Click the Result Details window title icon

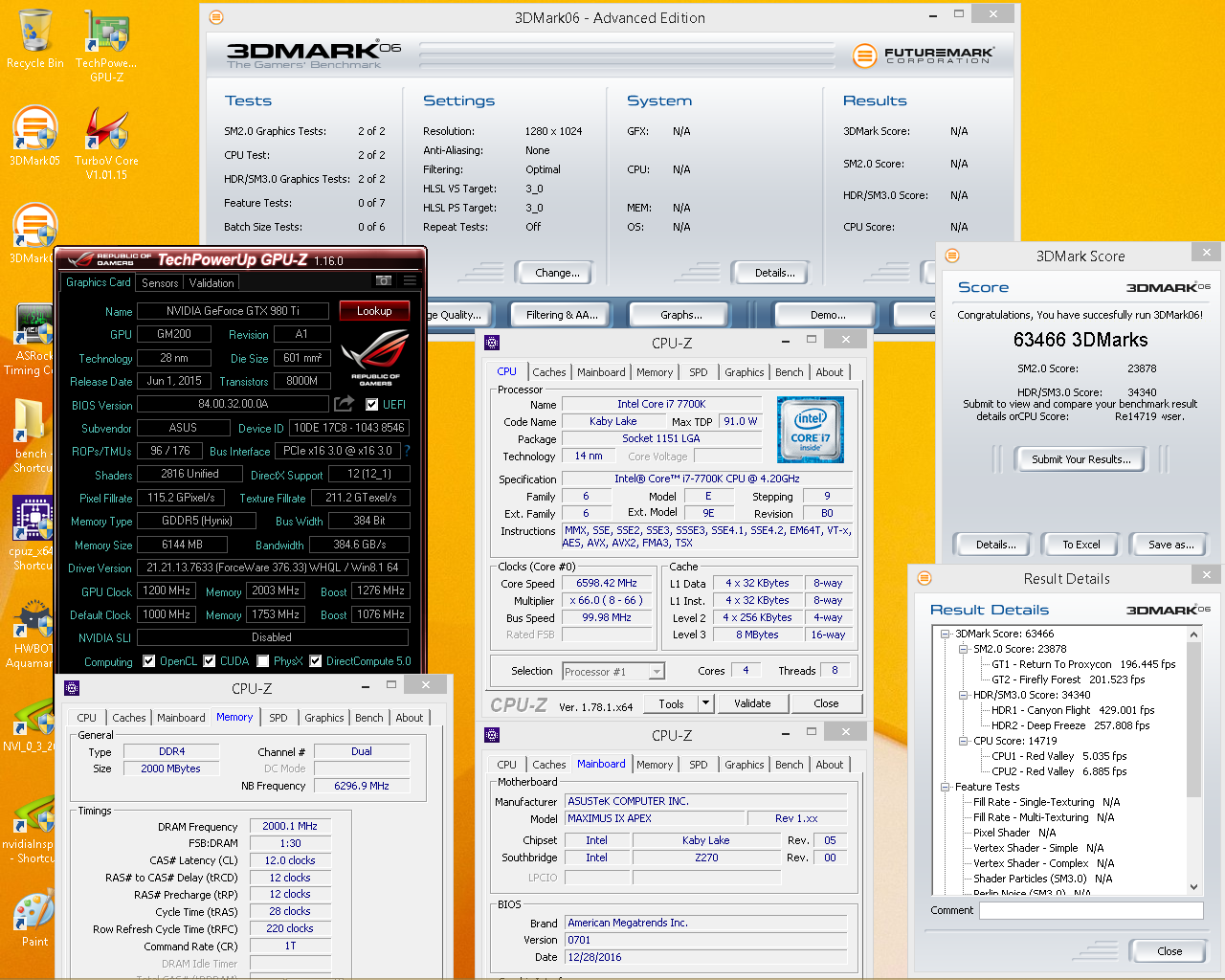[924, 578]
